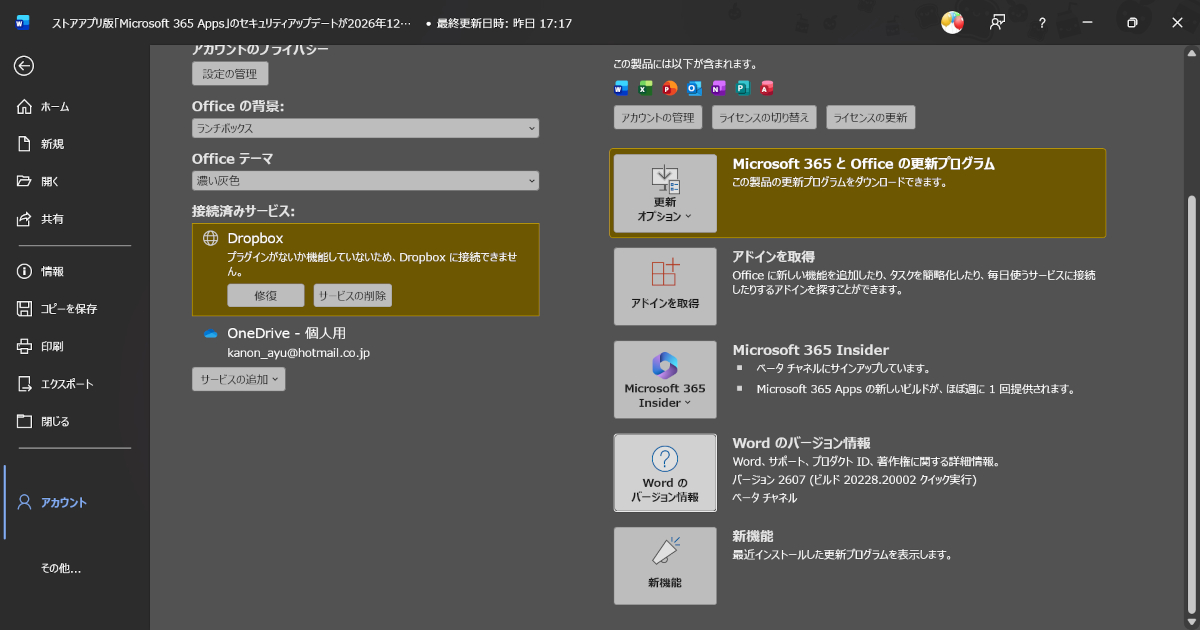
Task: Click the Word product icon
Action: 621,88
